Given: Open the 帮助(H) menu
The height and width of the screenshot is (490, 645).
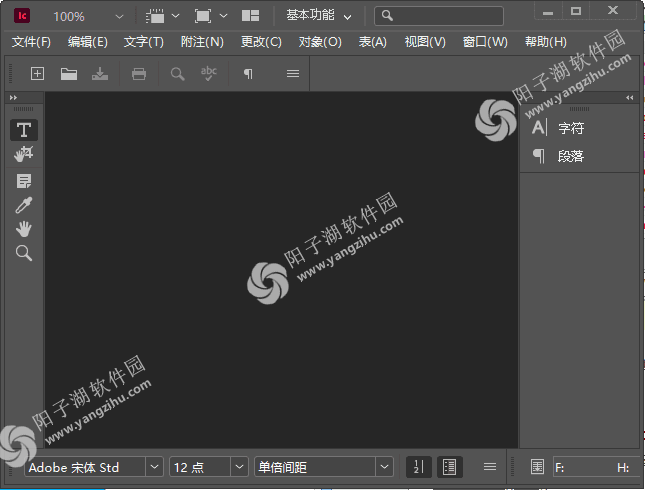Looking at the screenshot, I should (x=545, y=42).
